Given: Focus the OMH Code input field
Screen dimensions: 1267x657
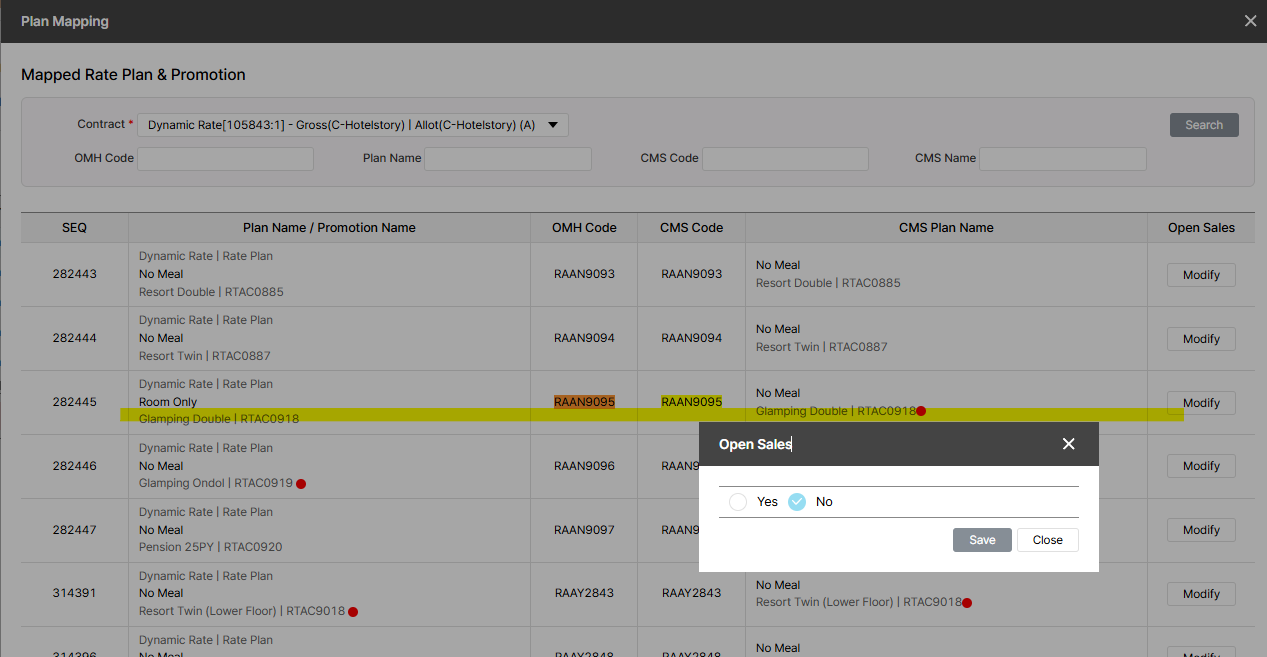Looking at the screenshot, I should click(225, 159).
